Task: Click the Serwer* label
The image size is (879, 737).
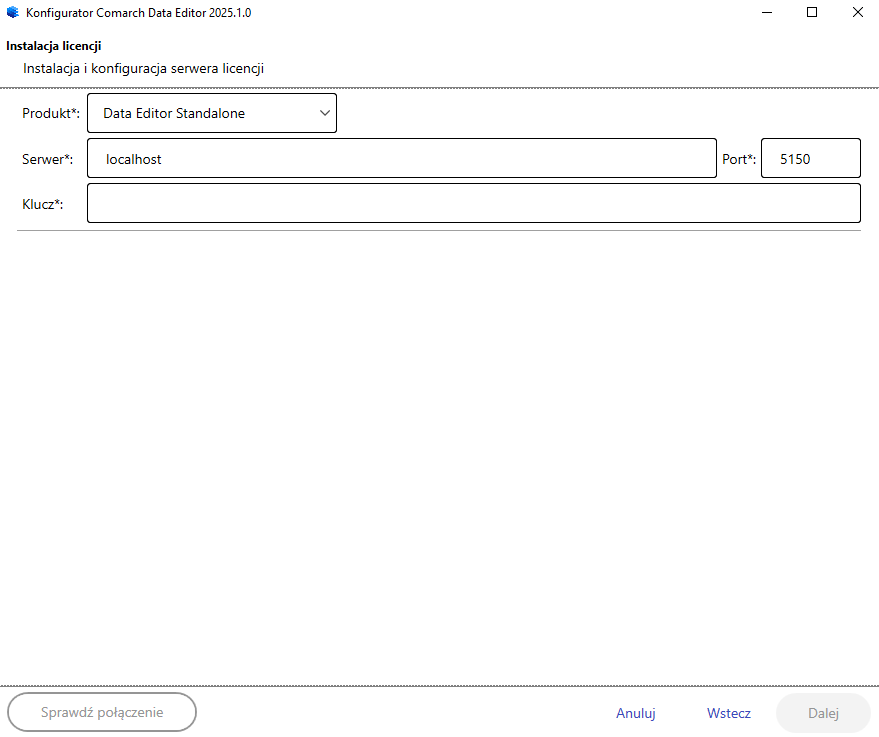Action: coord(48,159)
